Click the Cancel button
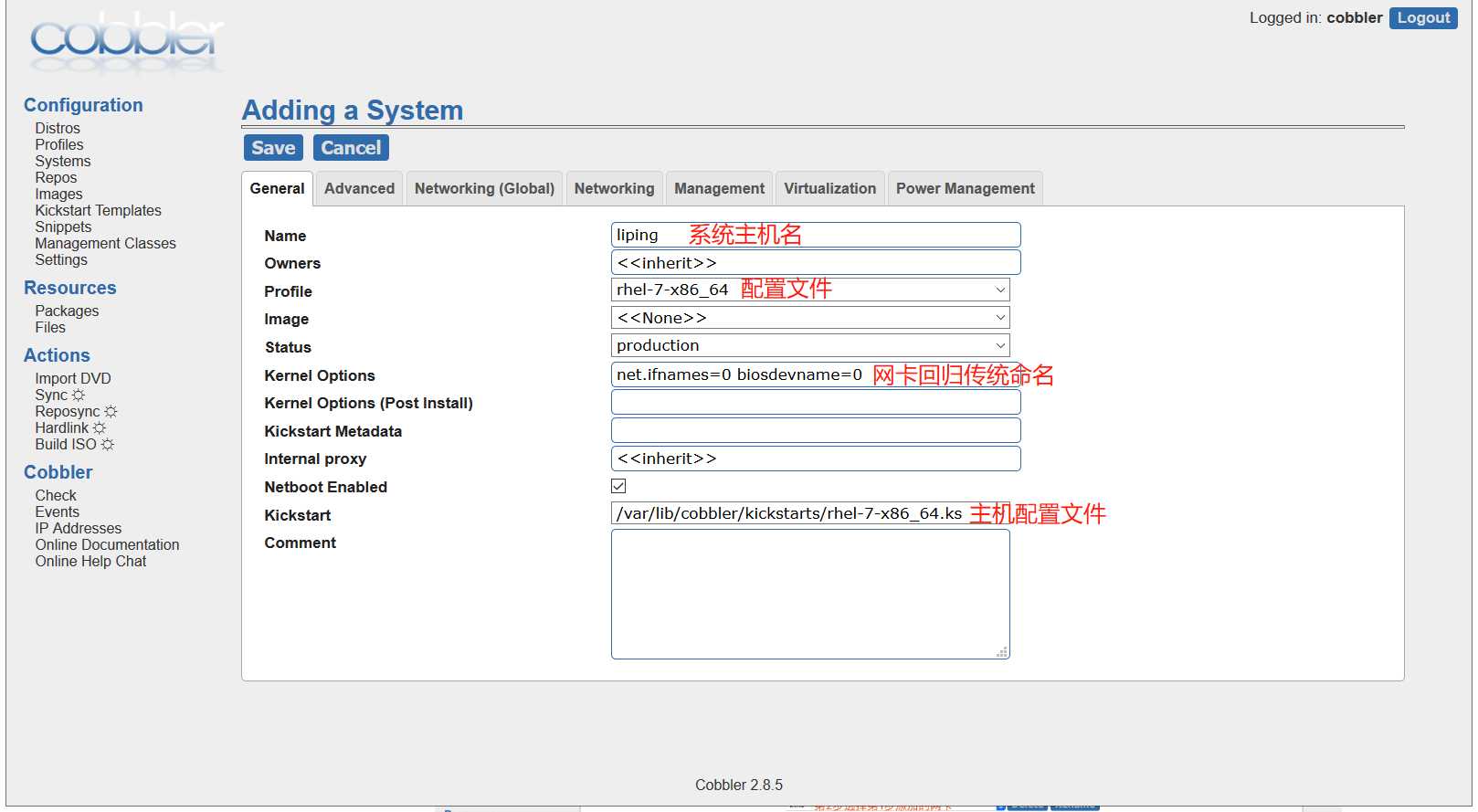This screenshot has height=812, width=1478. point(351,147)
